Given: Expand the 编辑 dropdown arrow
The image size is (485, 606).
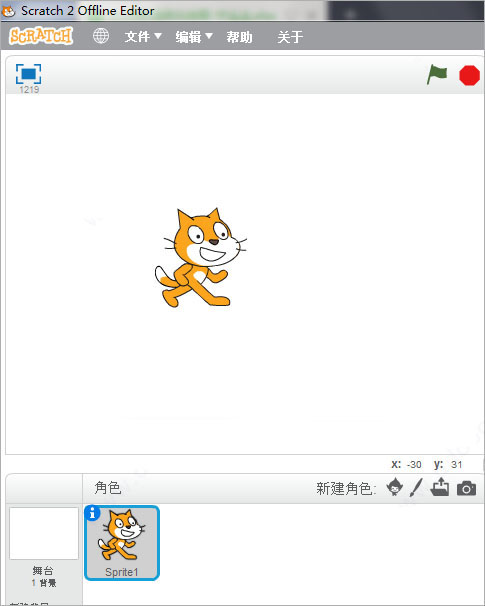Looking at the screenshot, I should point(209,36).
